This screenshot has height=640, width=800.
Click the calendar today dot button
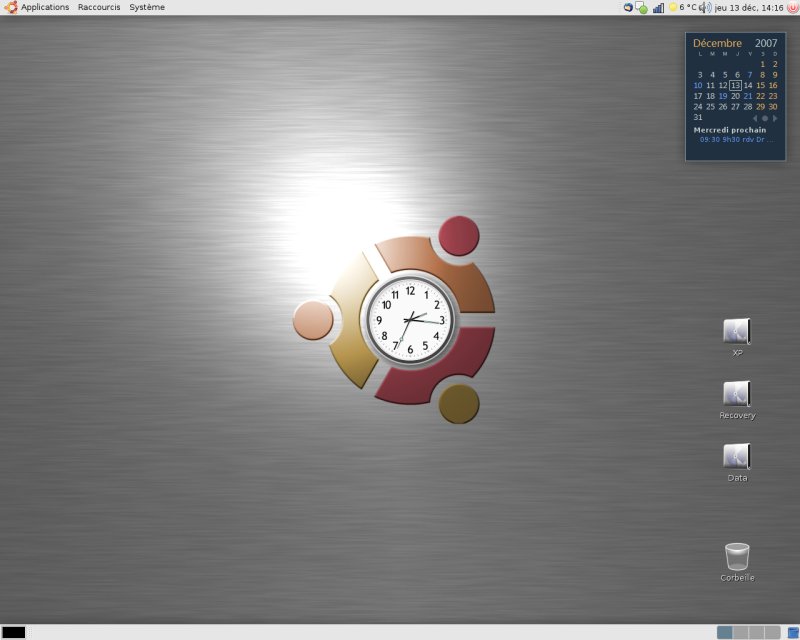pyautogui.click(x=765, y=118)
